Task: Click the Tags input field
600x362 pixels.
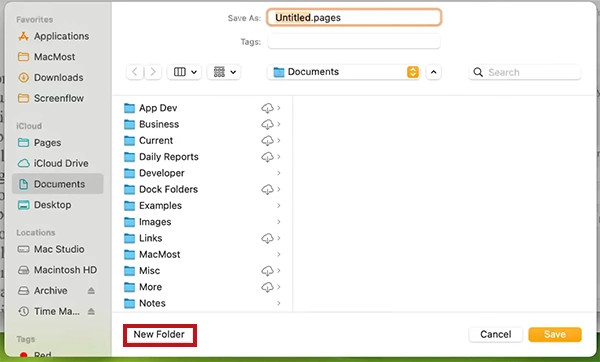Action: [354, 41]
